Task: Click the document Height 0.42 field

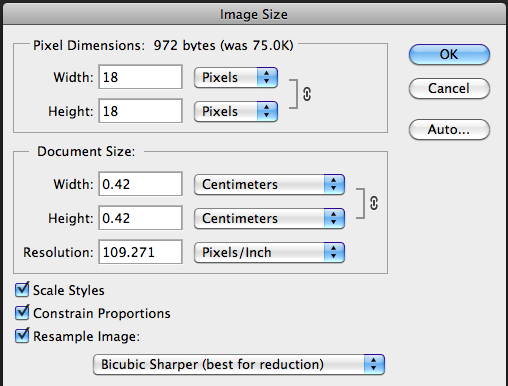Action: click(140, 218)
